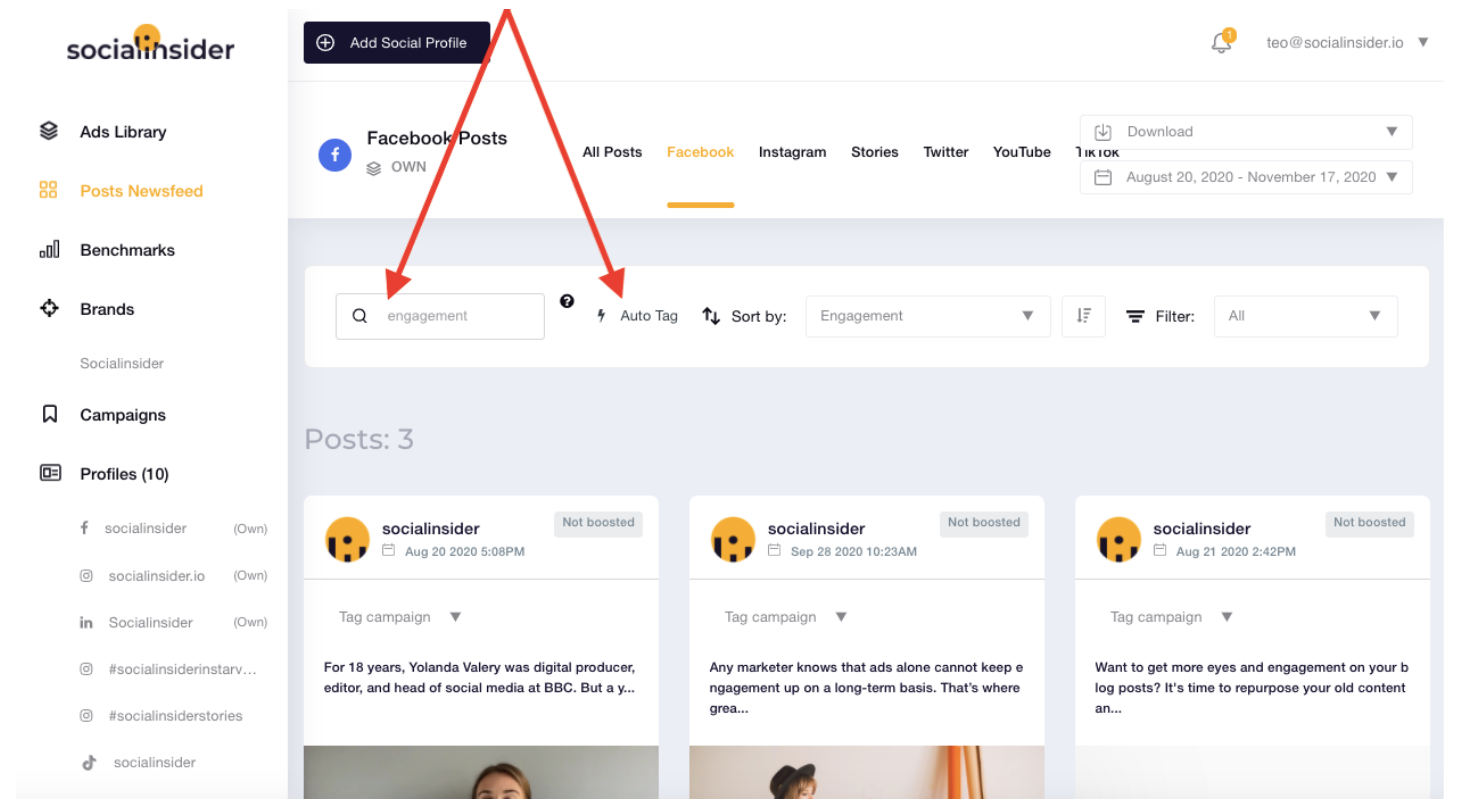Open the Stories tab
This screenshot has height=800, width=1460.
(x=875, y=152)
